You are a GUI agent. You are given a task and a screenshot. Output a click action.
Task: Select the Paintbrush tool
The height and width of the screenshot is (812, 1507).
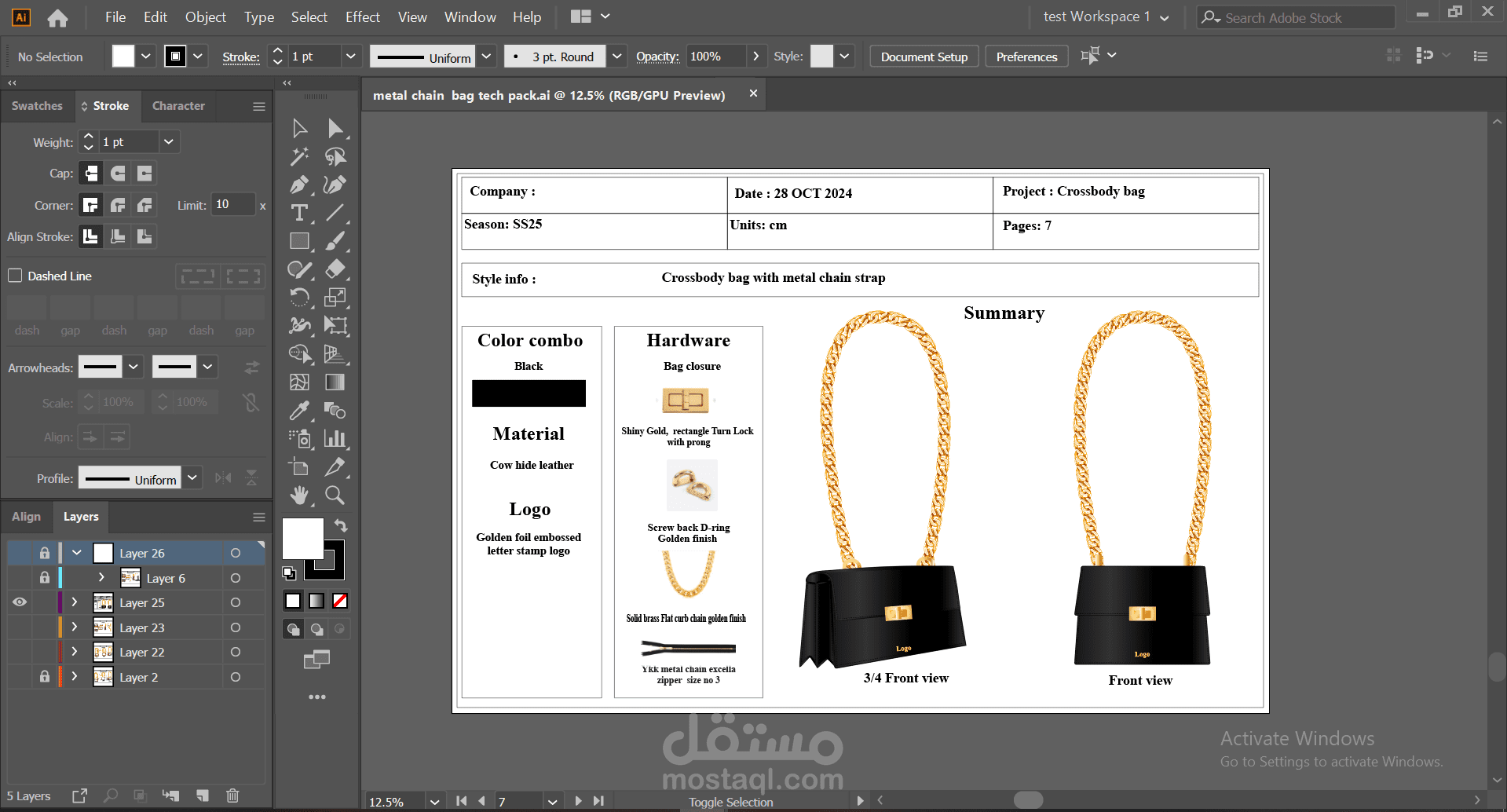click(x=335, y=241)
